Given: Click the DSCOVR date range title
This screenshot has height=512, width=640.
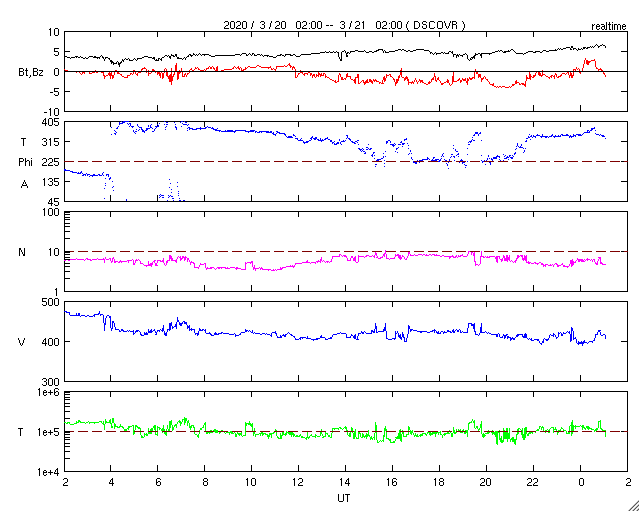Looking at the screenshot, I should tap(344, 25).
